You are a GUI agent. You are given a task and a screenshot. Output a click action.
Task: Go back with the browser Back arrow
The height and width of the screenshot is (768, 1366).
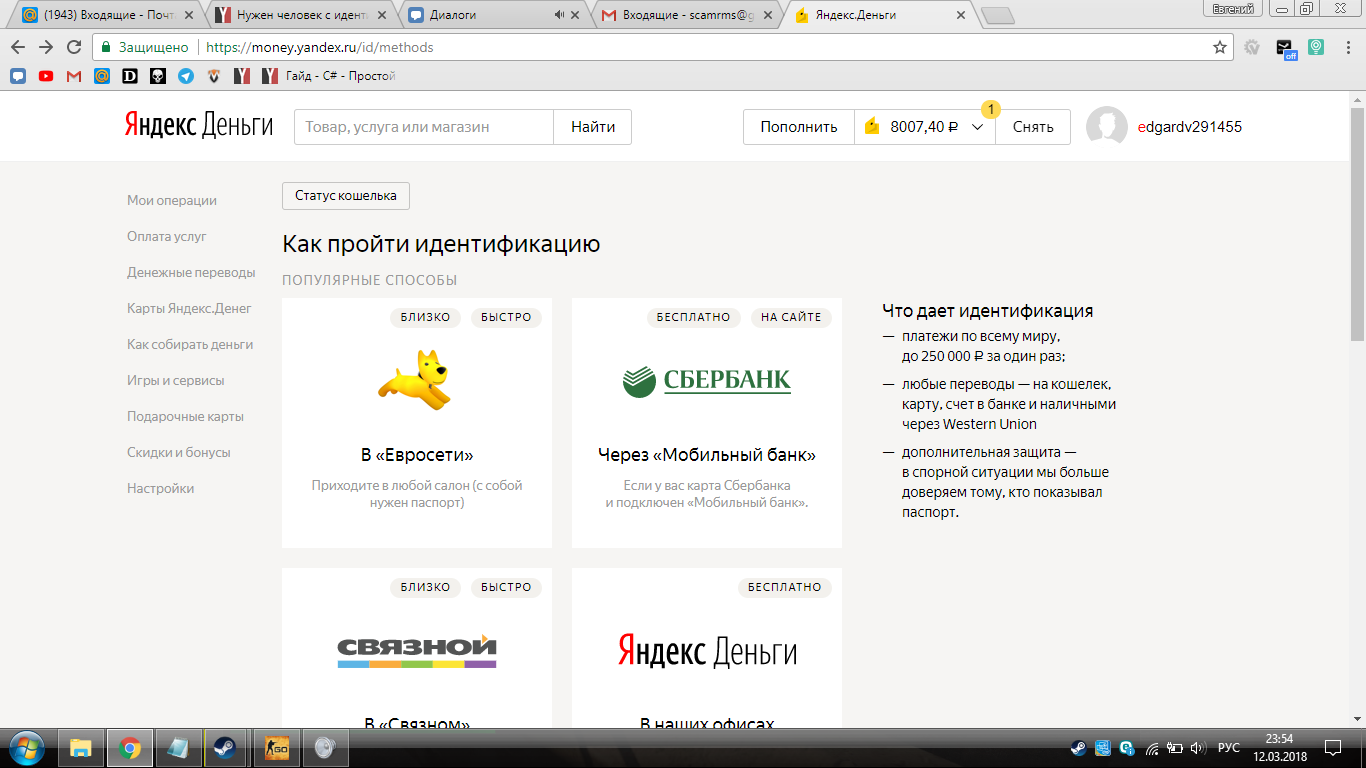point(18,47)
